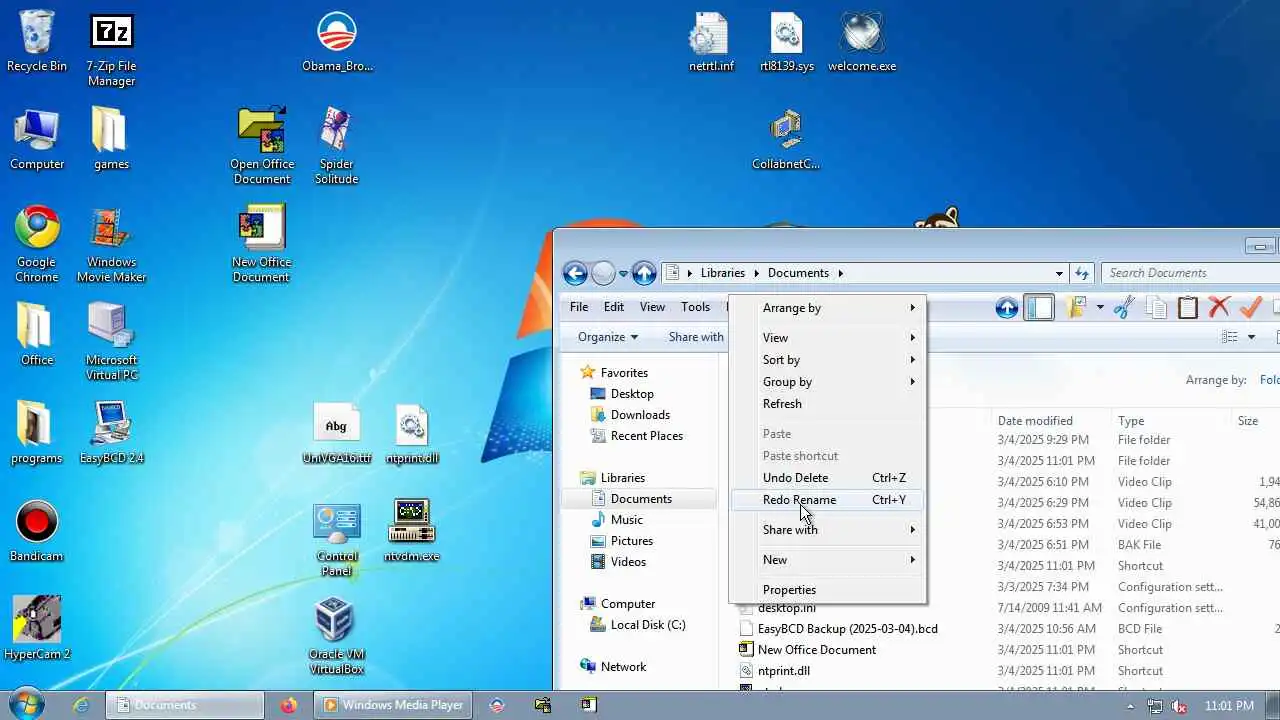The image size is (1280, 720).
Task: Open the Recycle Bin desktop icon
Action: click(37, 42)
